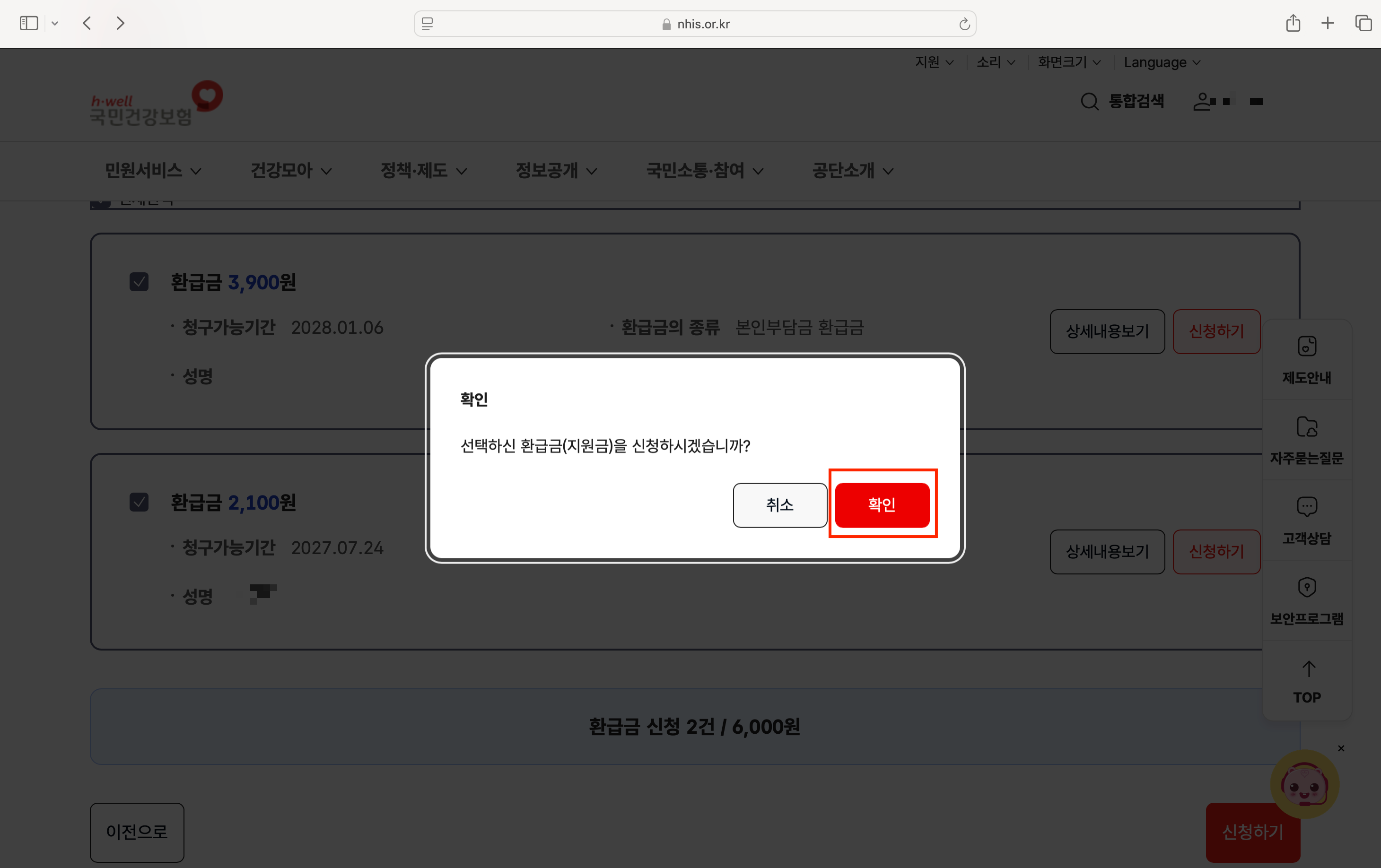Open the 공단소개 menu
1381x868 pixels.
point(852,170)
